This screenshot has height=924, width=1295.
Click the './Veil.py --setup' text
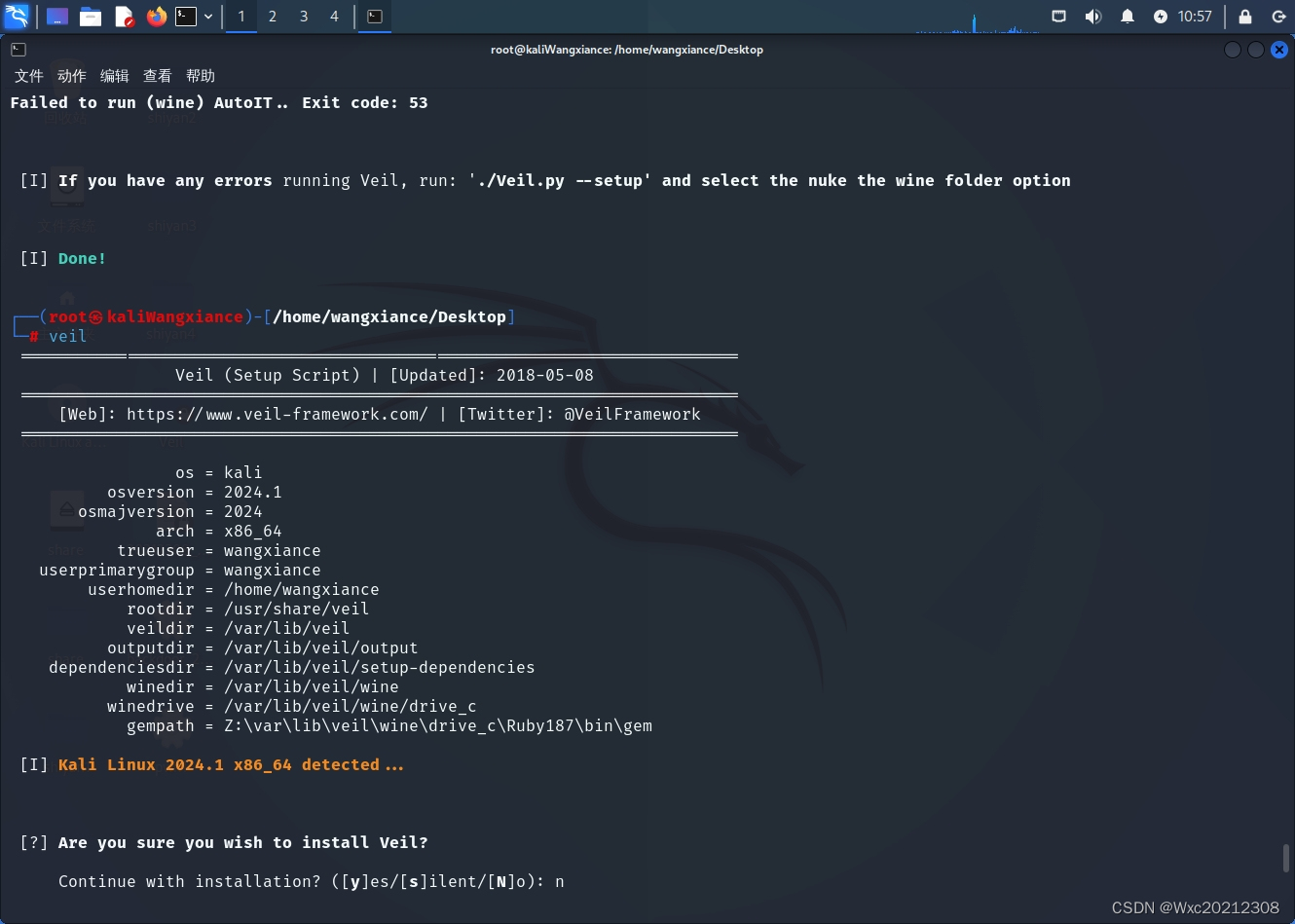coord(560,180)
